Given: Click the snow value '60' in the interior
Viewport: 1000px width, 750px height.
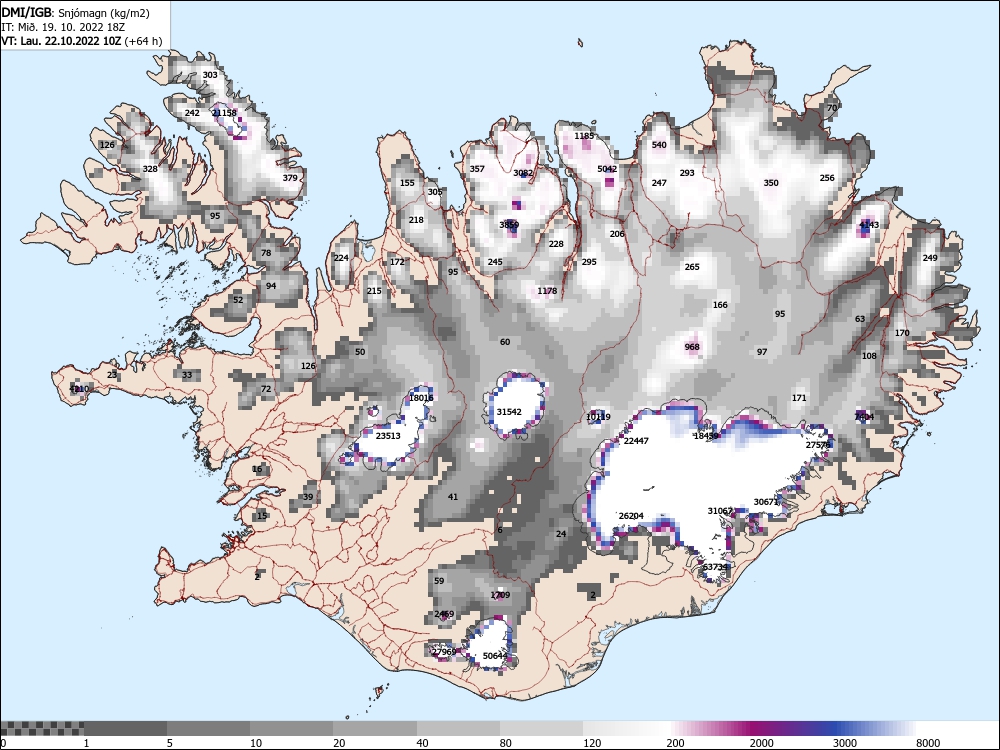Looking at the screenshot, I should (504, 342).
